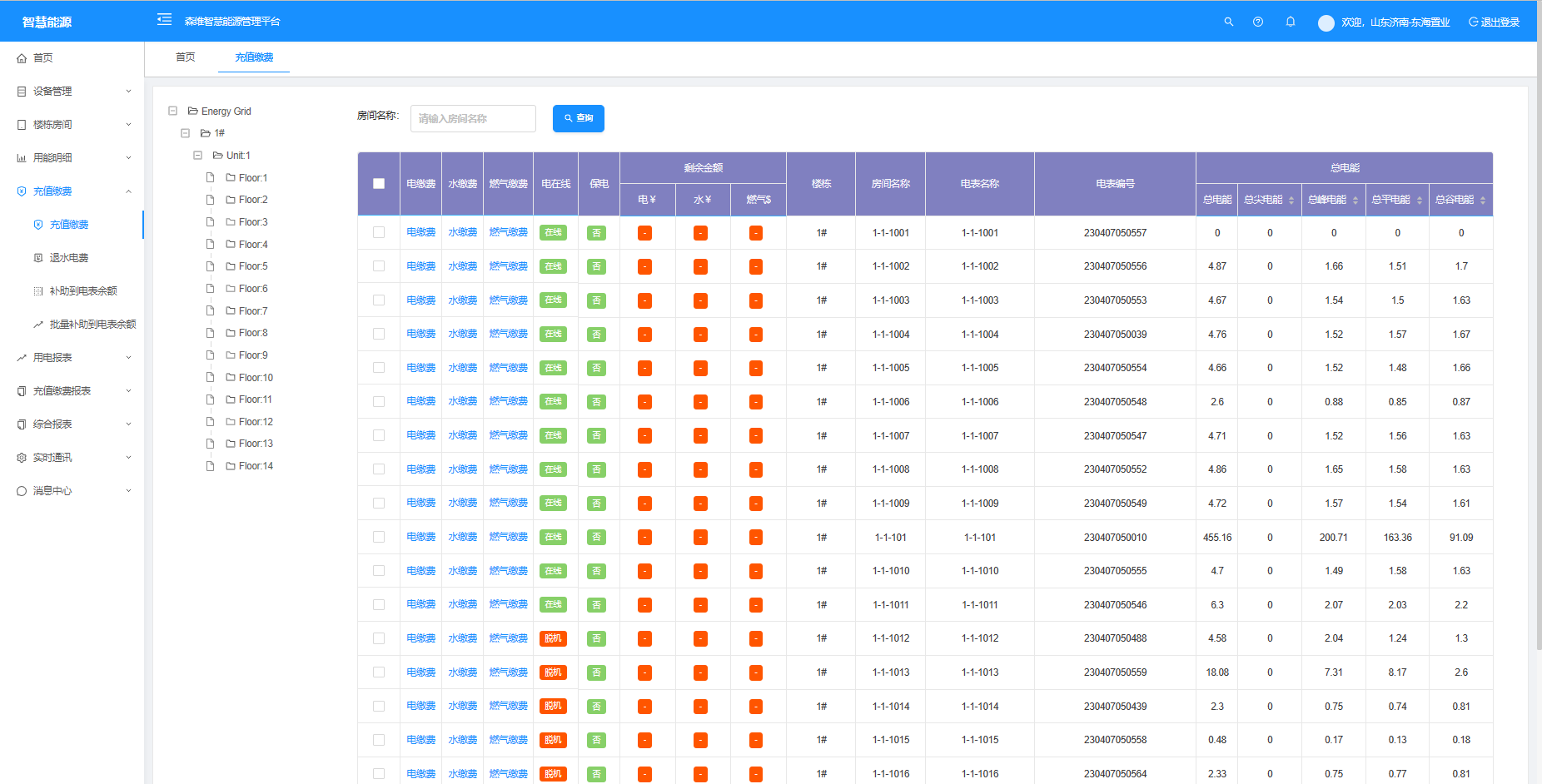Click the 设备管理 sidebar icon

[22, 92]
